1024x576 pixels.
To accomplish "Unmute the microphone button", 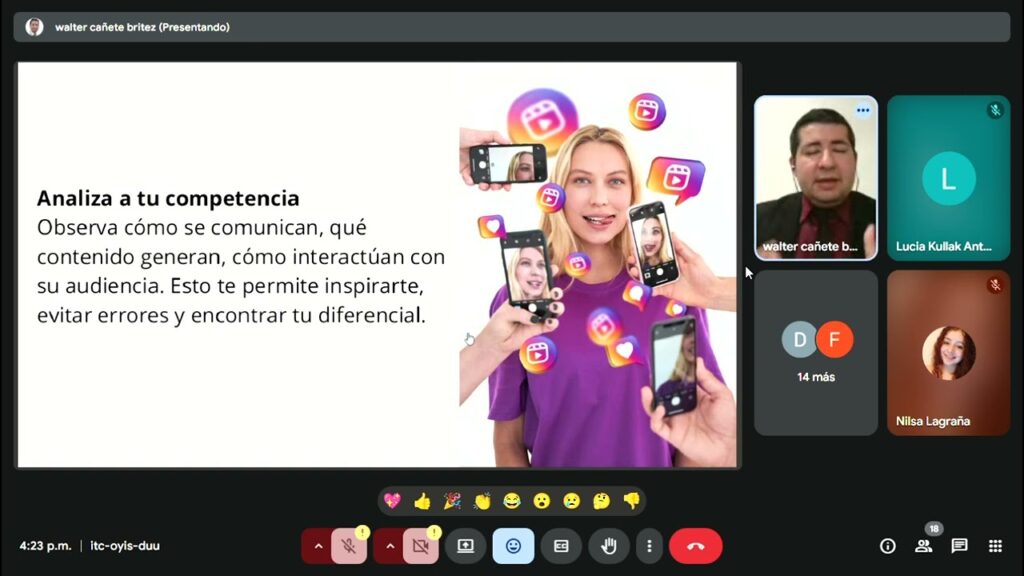I will pyautogui.click(x=349, y=546).
